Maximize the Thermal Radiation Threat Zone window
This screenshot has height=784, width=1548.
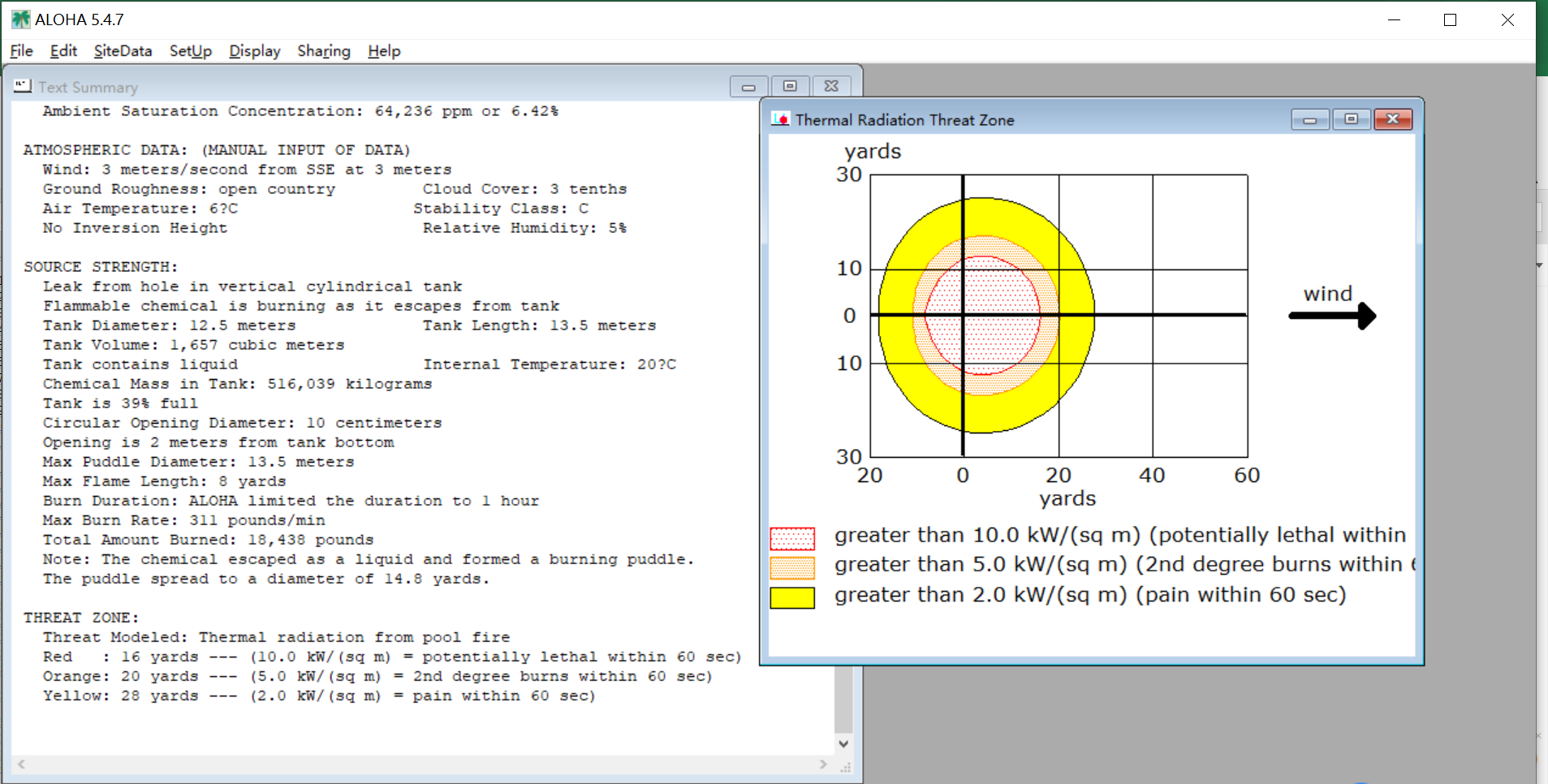click(x=1352, y=120)
